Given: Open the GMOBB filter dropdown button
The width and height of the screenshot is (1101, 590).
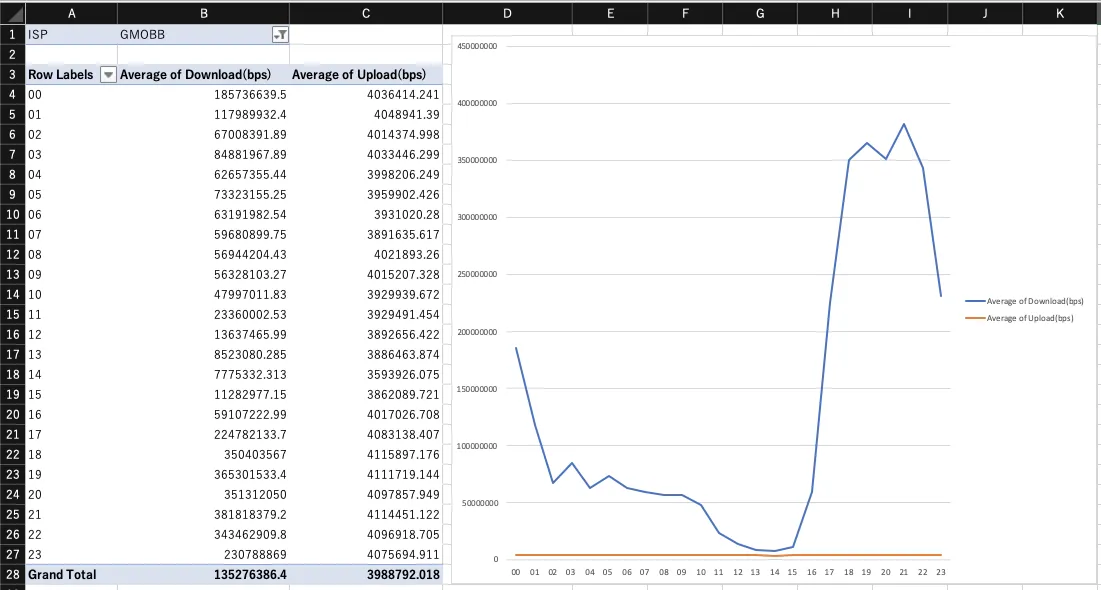Looking at the screenshot, I should coord(280,34).
